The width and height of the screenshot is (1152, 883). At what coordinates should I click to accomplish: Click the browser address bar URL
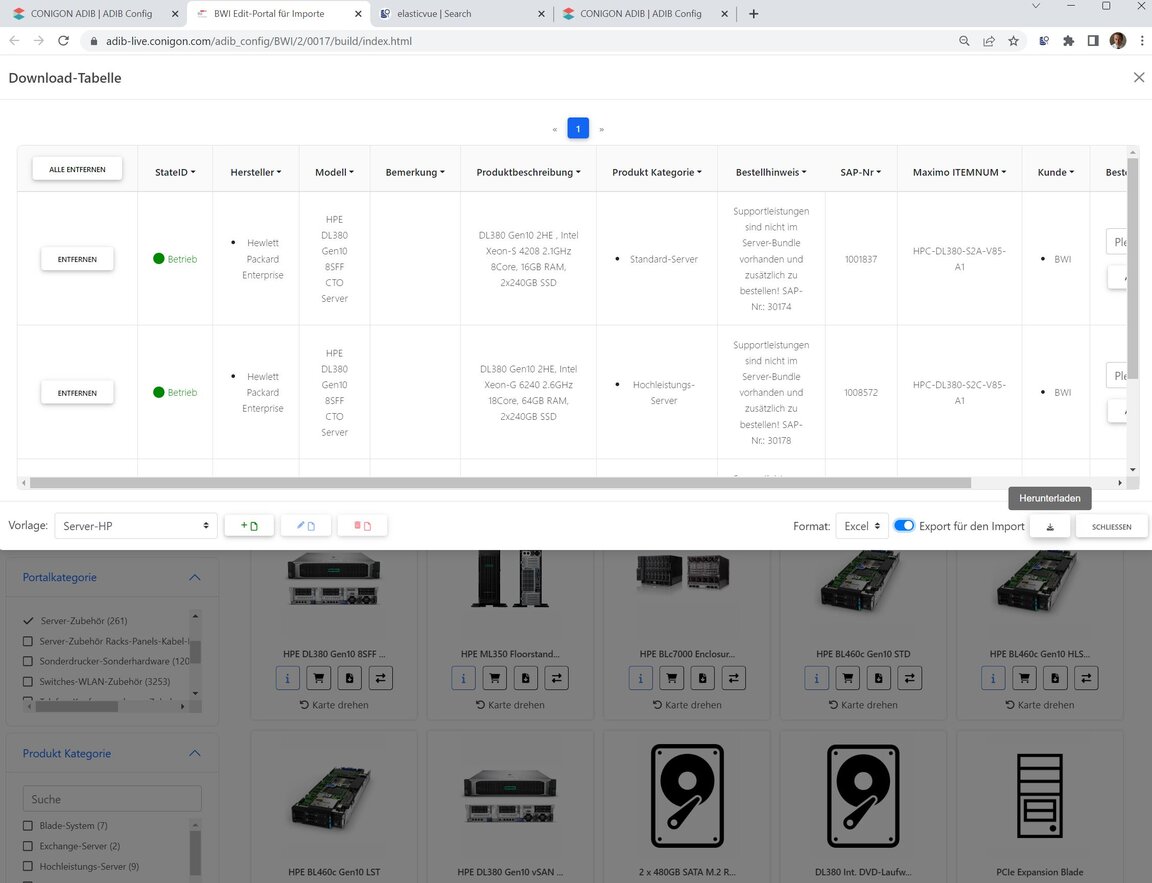tap(259, 41)
